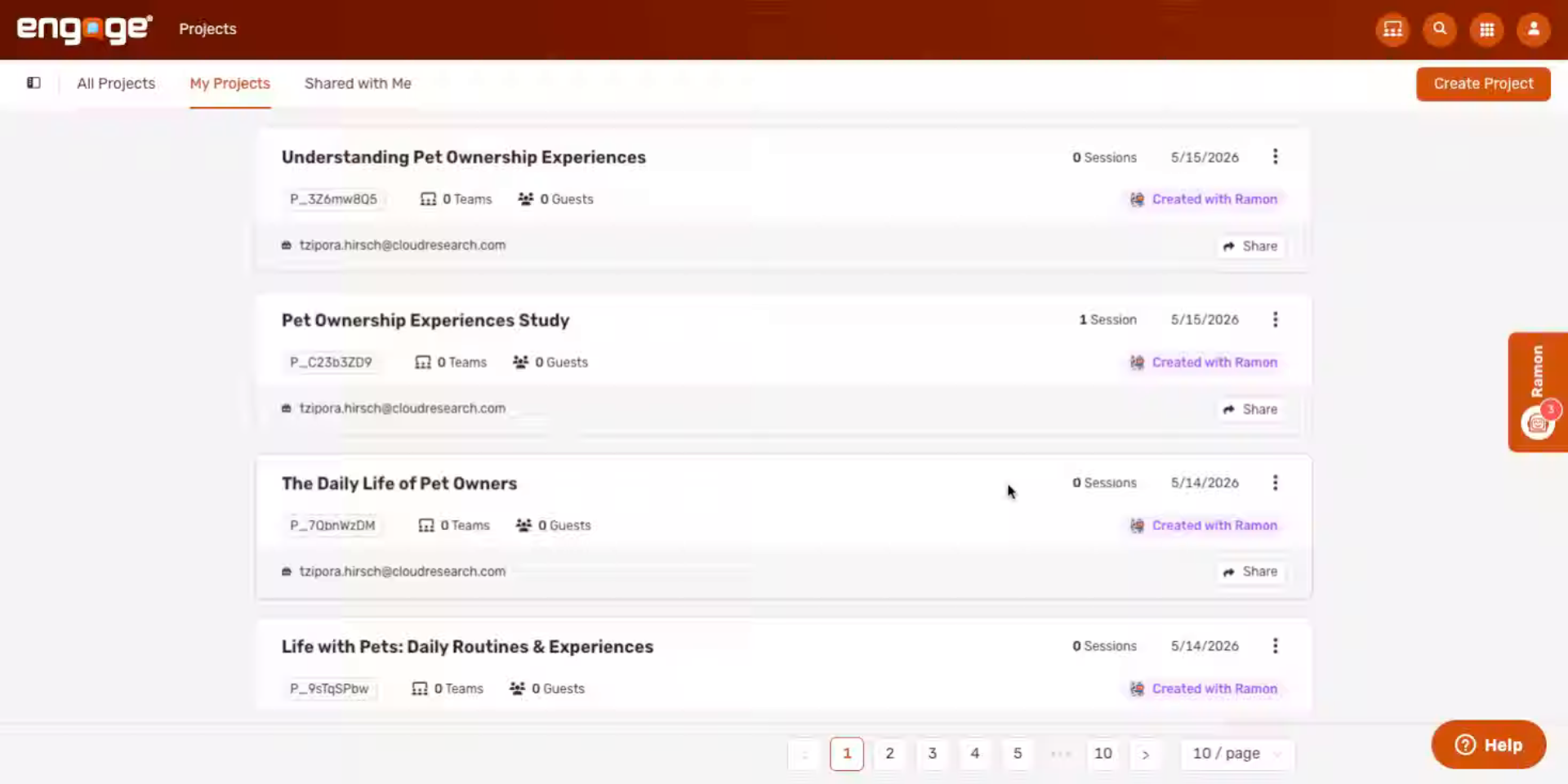Click teams icon in Life with Pets project
The image size is (1568, 784).
[420, 689]
